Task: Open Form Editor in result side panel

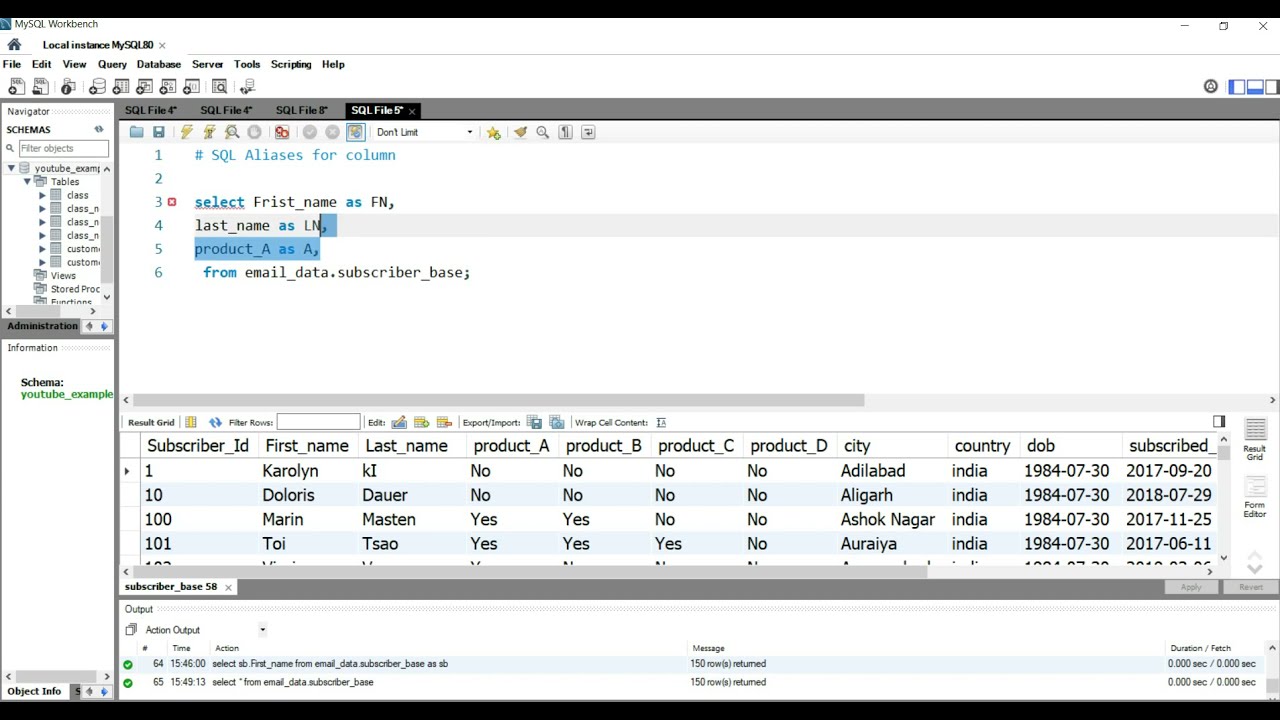Action: (x=1255, y=497)
